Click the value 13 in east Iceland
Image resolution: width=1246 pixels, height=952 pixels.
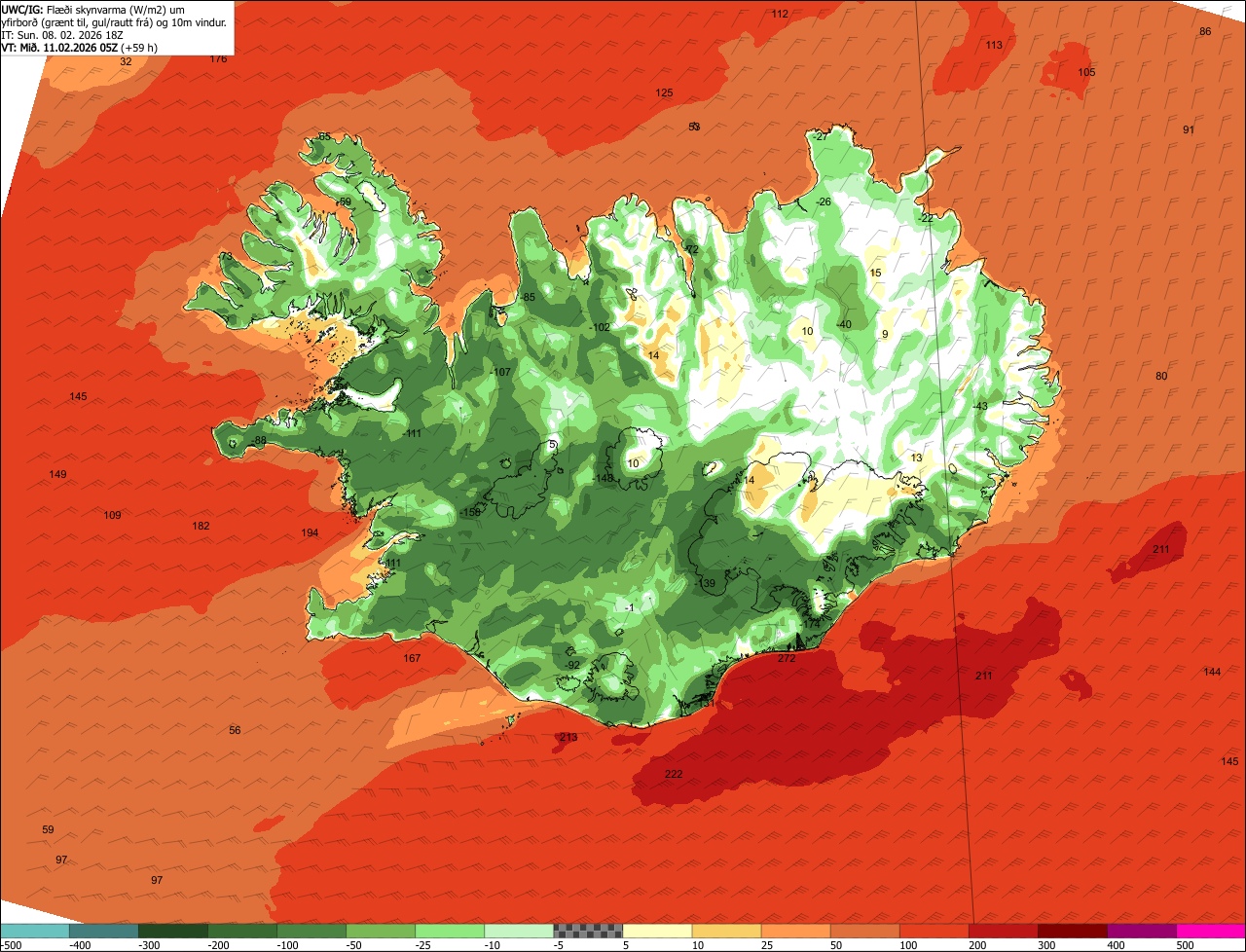point(916,458)
